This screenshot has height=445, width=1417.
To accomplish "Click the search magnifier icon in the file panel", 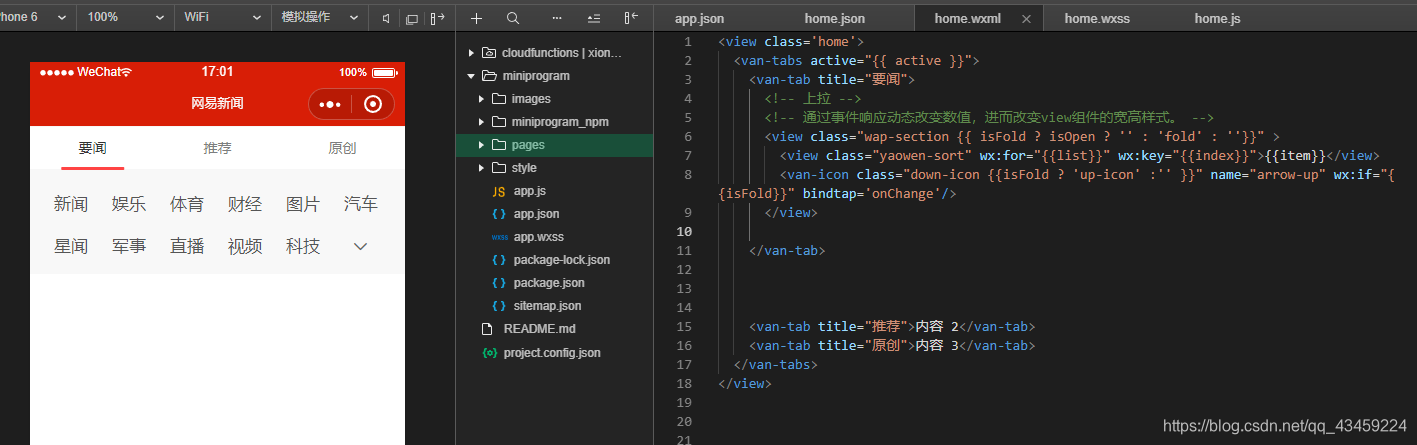I will (513, 18).
